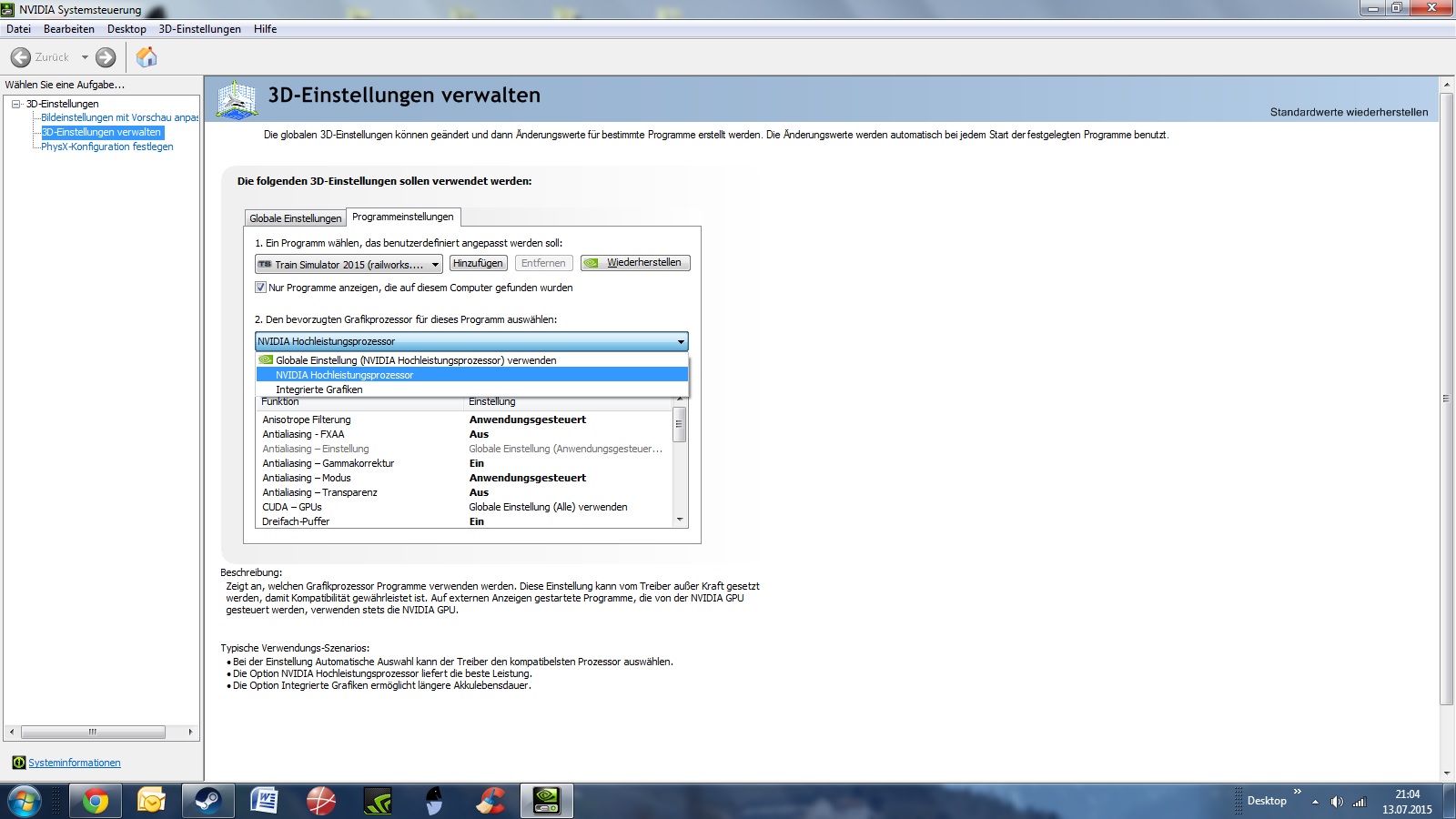
Task: Select the Antialiasing – Transparenz row
Action: [x=464, y=492]
